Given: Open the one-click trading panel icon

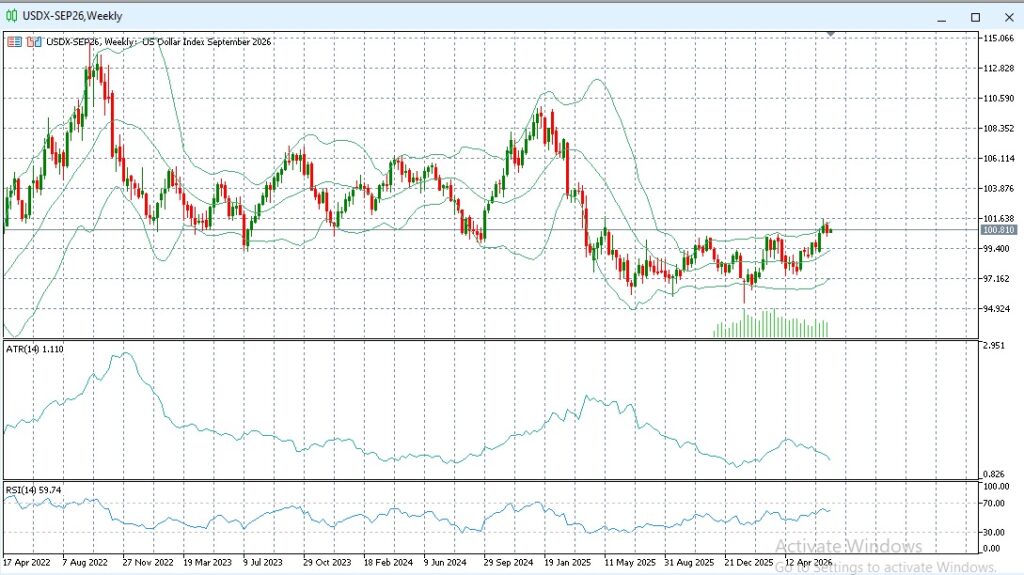Looking at the screenshot, I should pos(14,42).
